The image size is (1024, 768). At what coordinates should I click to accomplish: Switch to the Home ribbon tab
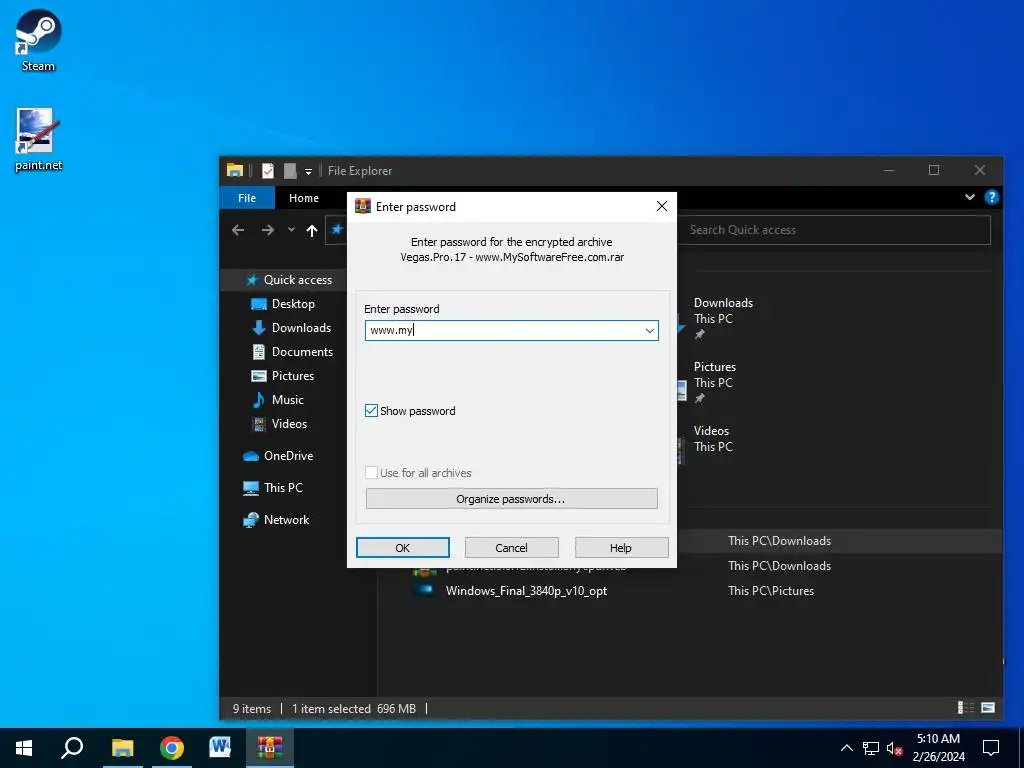[x=304, y=198]
